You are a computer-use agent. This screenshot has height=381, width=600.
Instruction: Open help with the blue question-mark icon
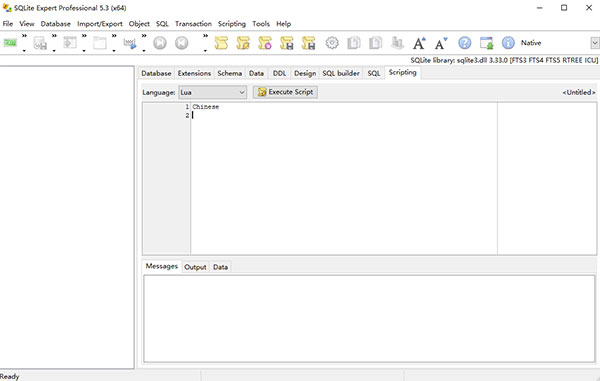[x=465, y=43]
